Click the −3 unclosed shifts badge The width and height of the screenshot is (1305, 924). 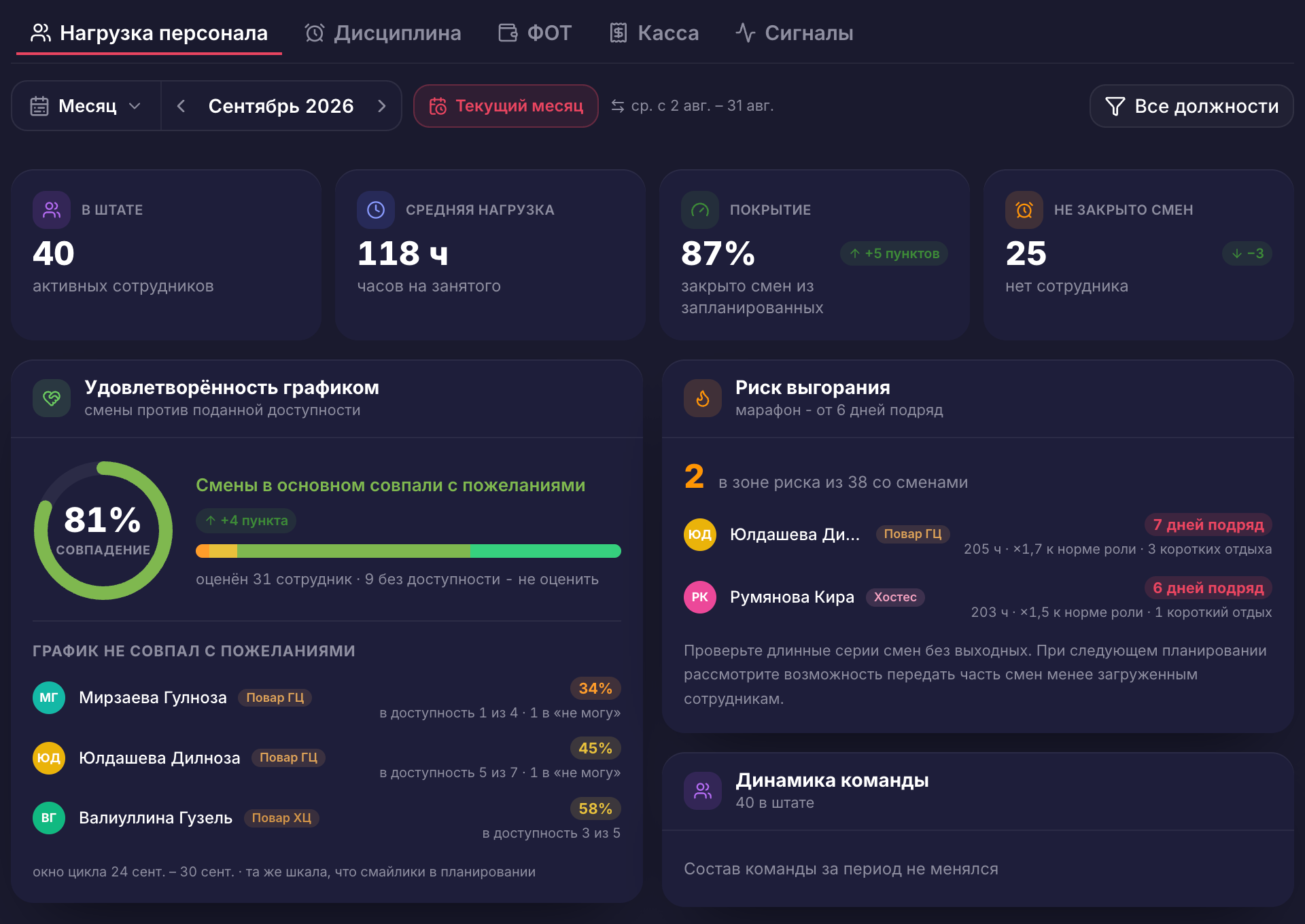tap(1247, 253)
